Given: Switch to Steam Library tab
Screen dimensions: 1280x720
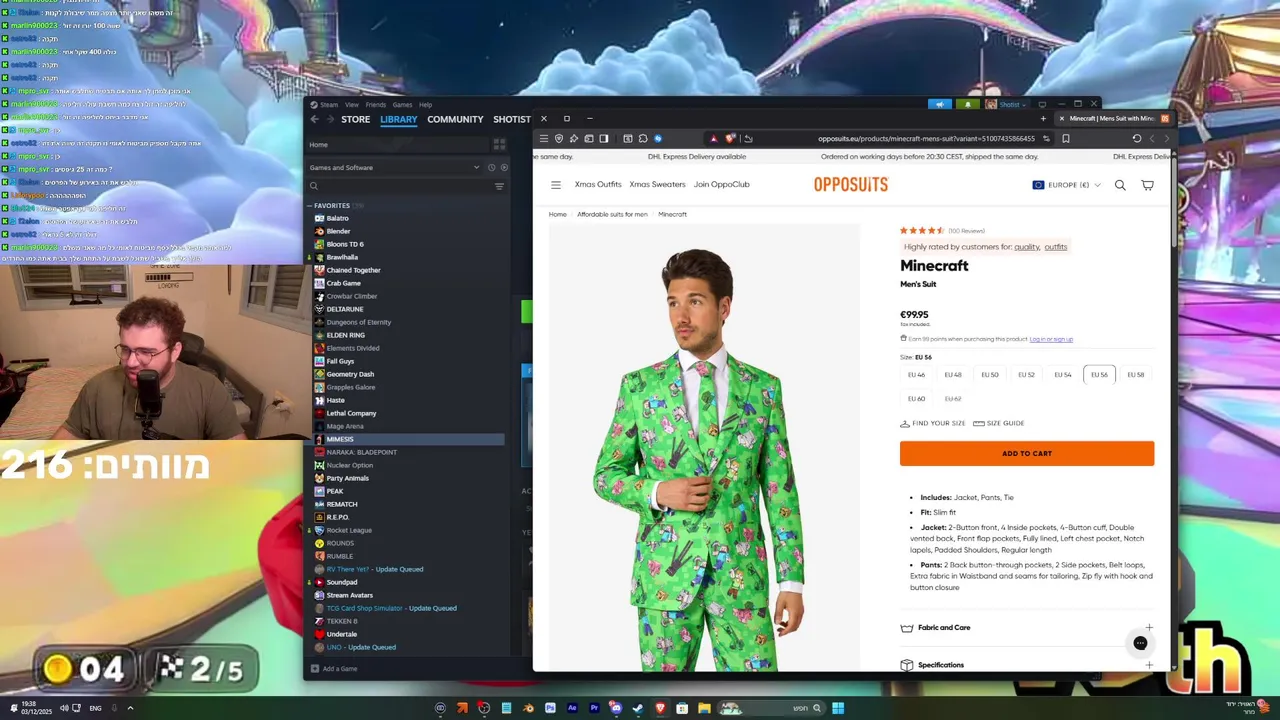Looking at the screenshot, I should coord(398,119).
